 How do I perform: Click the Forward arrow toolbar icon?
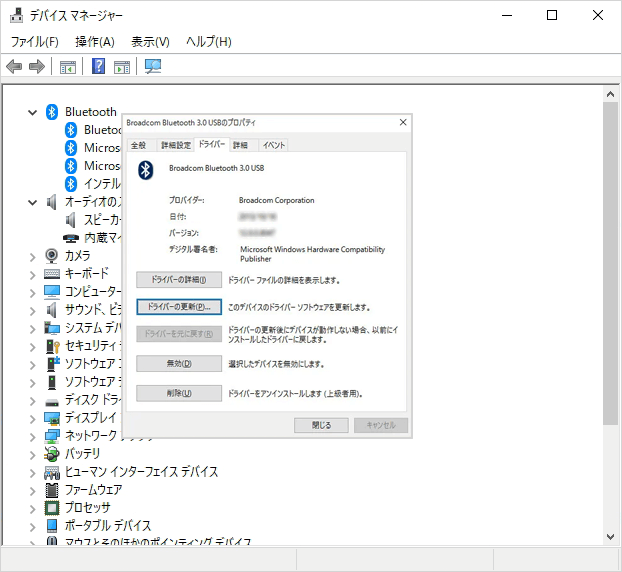37,66
